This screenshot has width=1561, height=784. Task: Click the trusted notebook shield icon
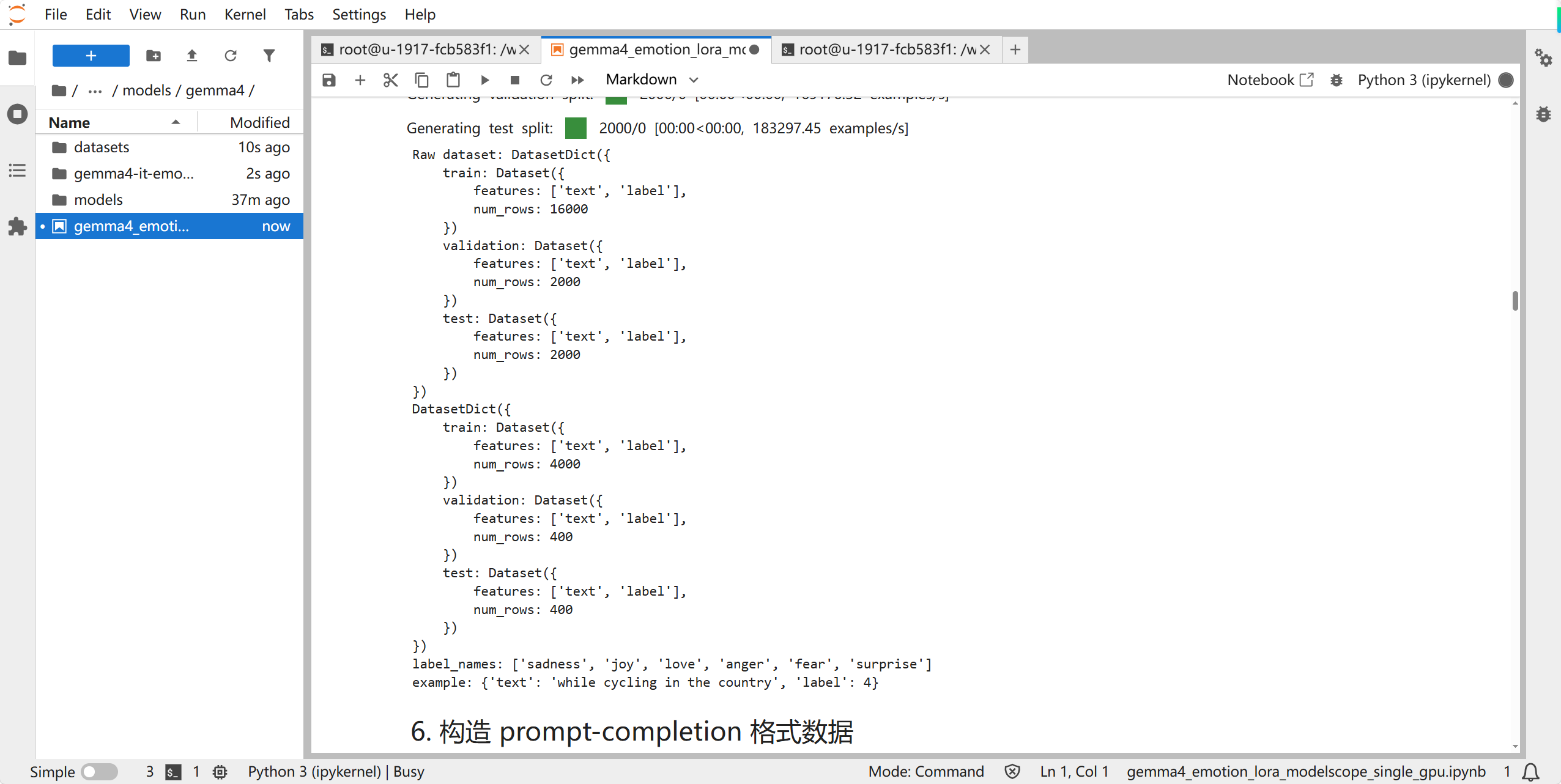pos(1012,772)
